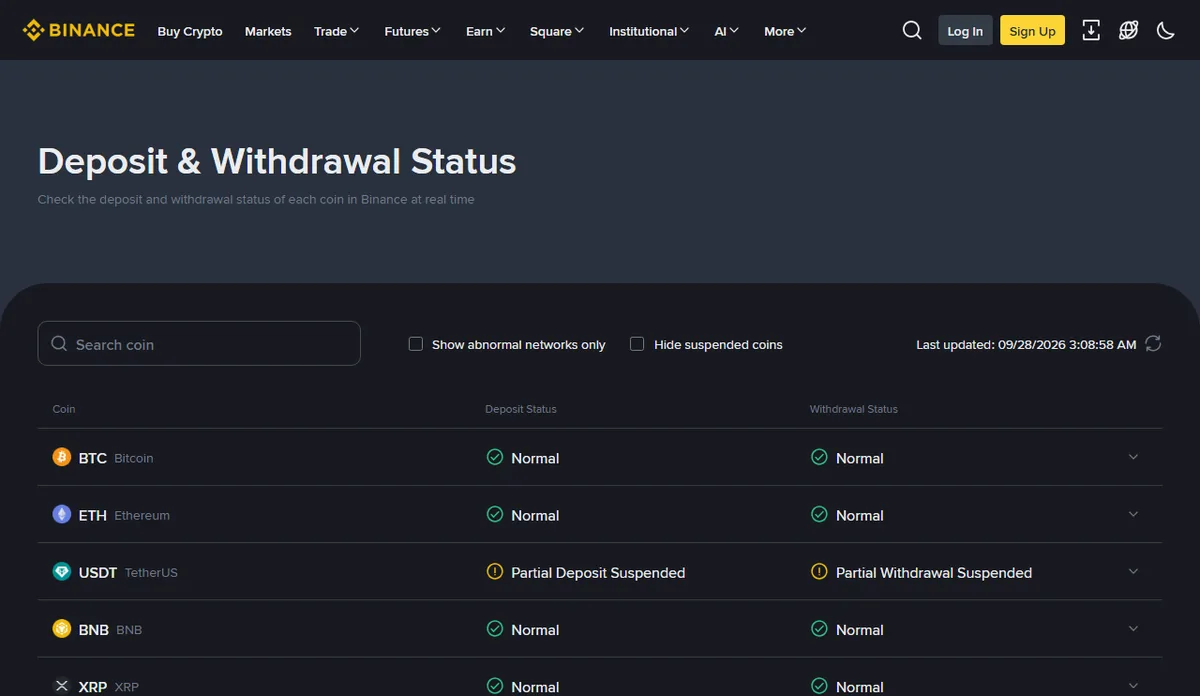Viewport: 1200px width, 696px height.
Task: Click the BTC ticker label
Action: pos(93,458)
